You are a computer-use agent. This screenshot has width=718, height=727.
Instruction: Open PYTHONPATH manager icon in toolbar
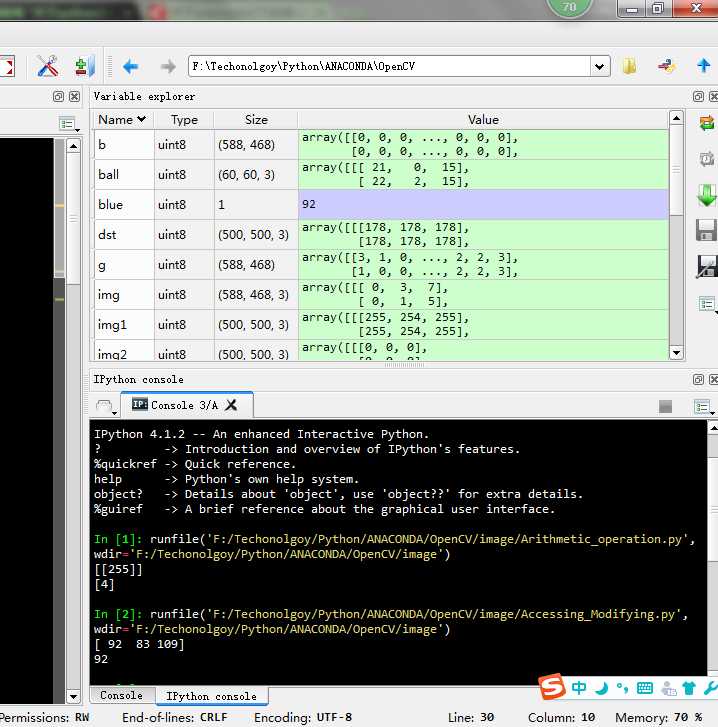tap(84, 66)
